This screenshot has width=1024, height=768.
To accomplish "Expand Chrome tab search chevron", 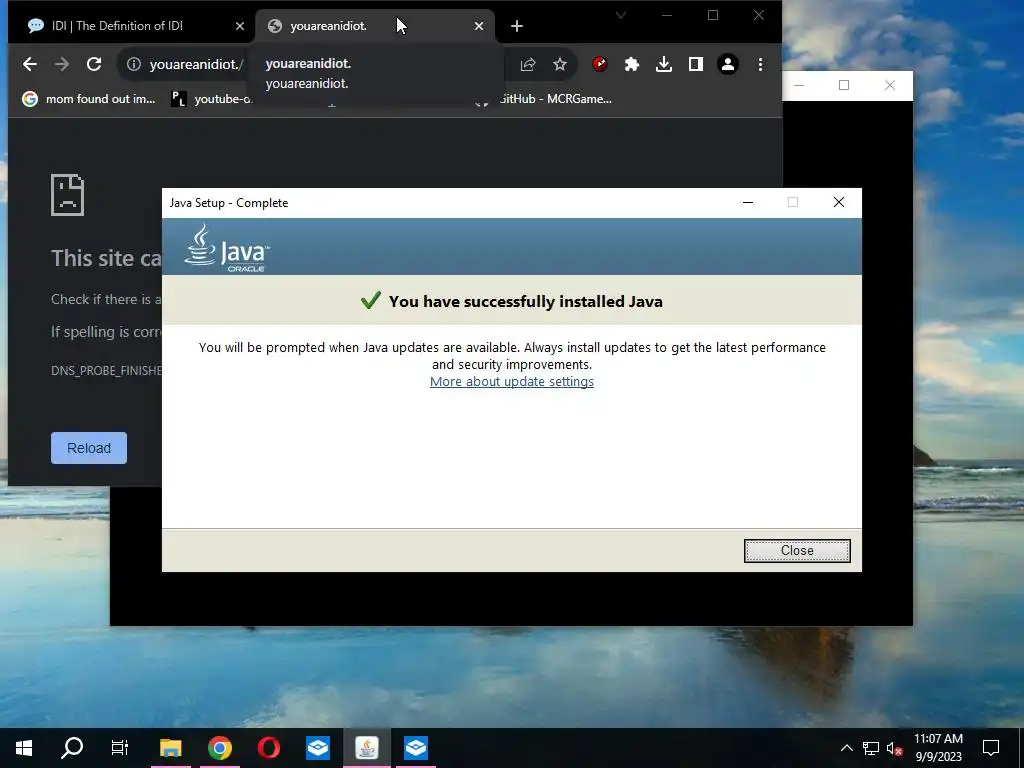I will pyautogui.click(x=621, y=15).
